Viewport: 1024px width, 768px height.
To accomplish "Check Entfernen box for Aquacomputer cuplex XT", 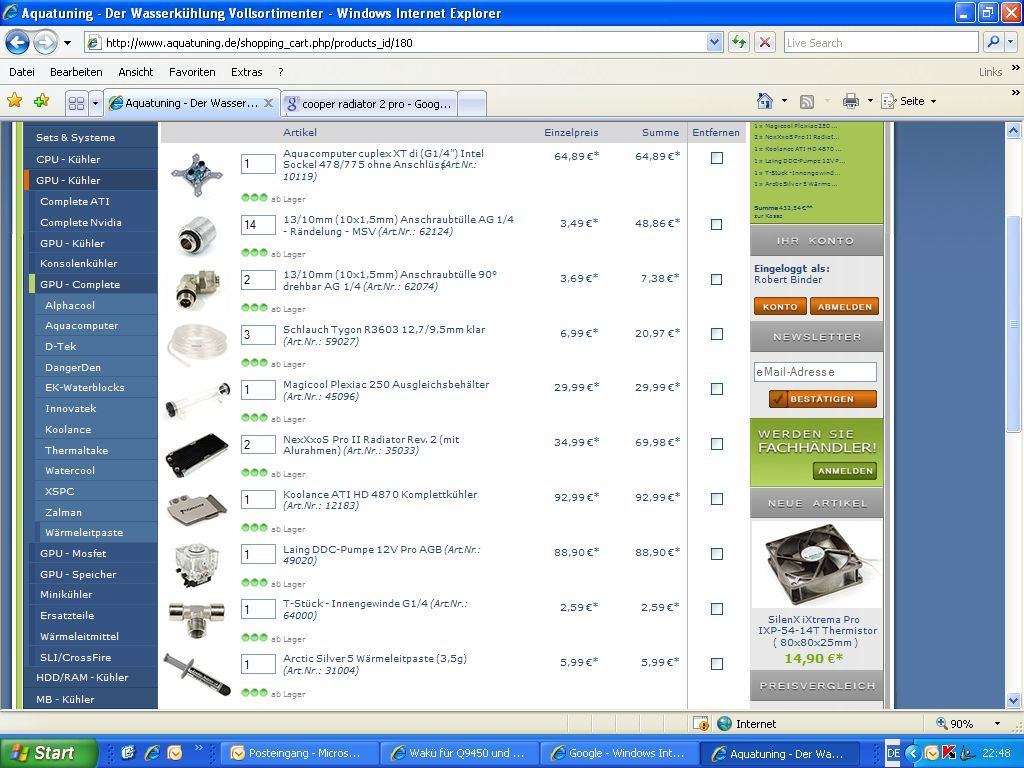I will 716,157.
